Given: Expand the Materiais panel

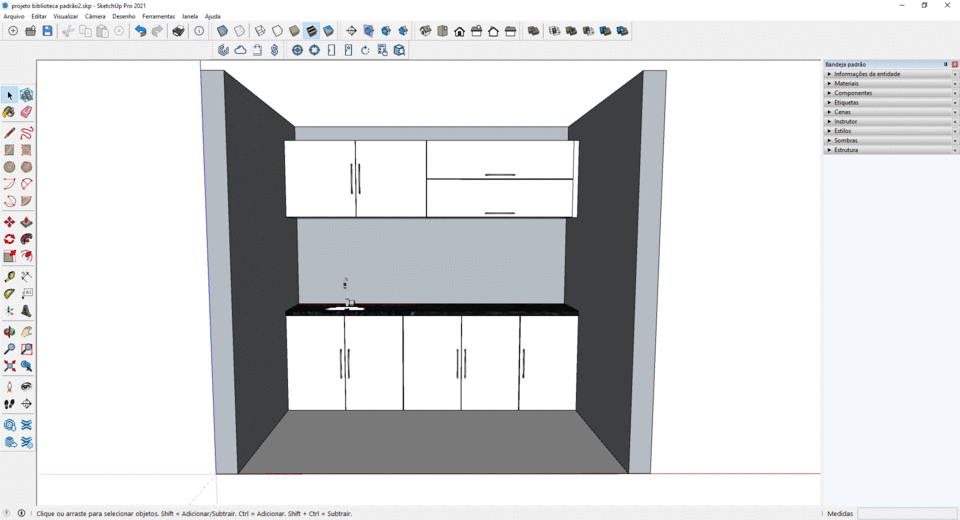Looking at the screenshot, I should 890,83.
